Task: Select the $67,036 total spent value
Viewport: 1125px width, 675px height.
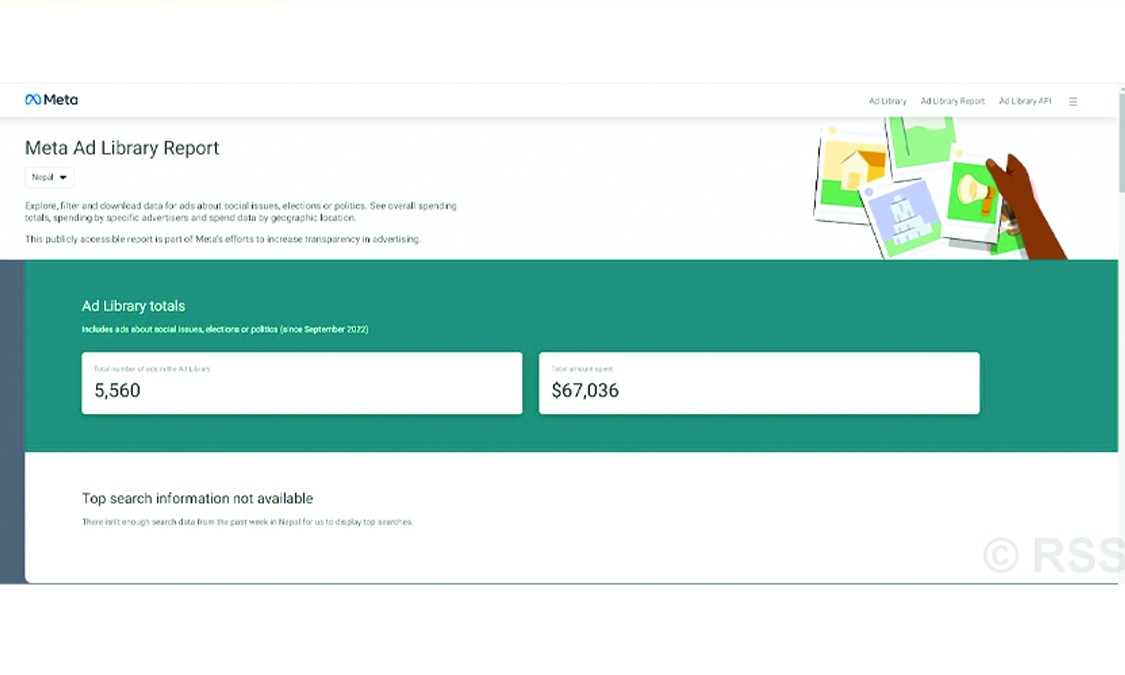Action: tap(585, 390)
